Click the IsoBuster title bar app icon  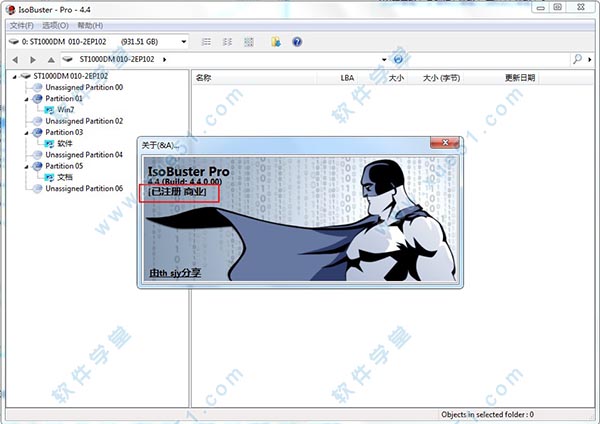[10, 10]
